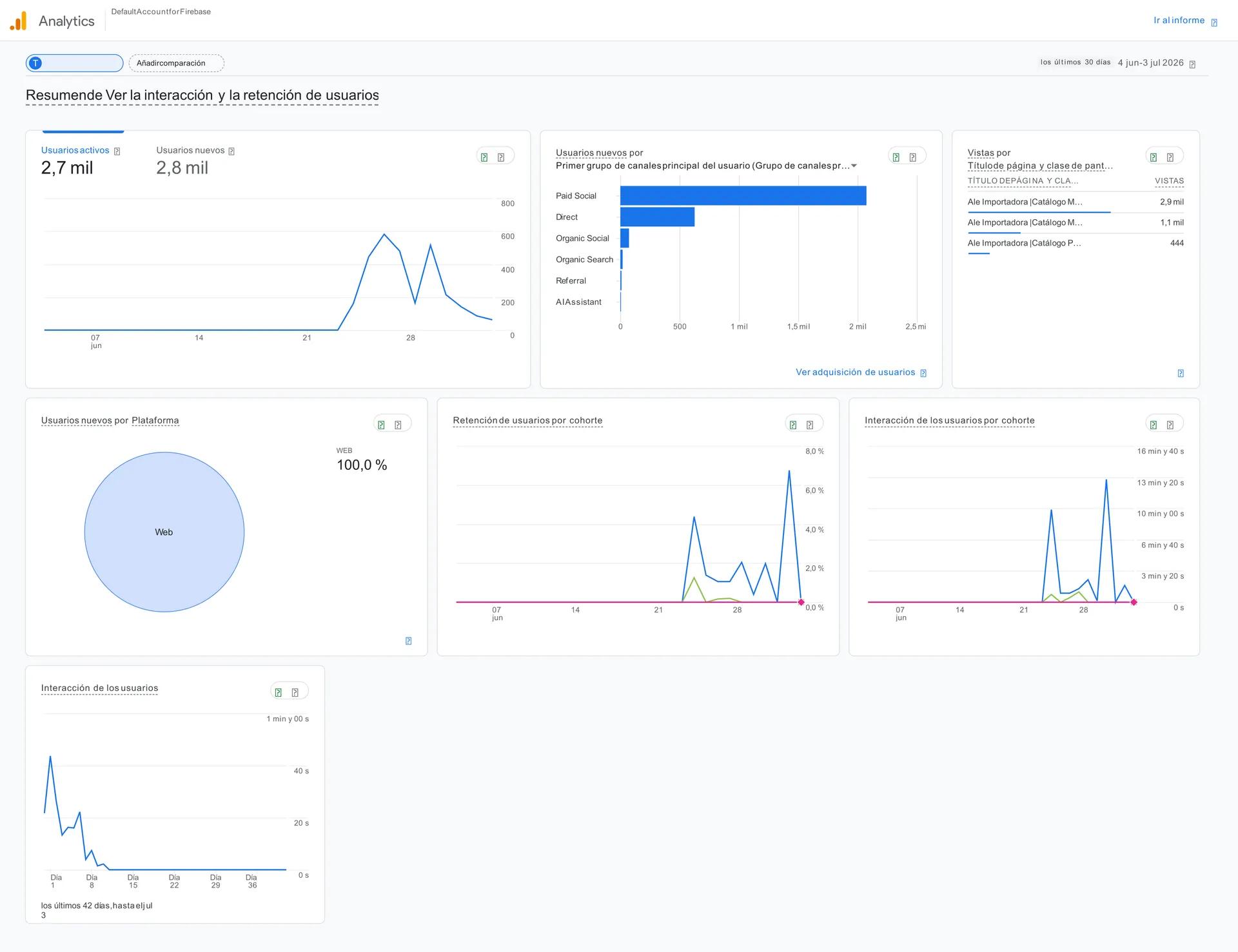Click the VISTAS column header
Screen dimensions: 1238x952
click(x=1169, y=181)
